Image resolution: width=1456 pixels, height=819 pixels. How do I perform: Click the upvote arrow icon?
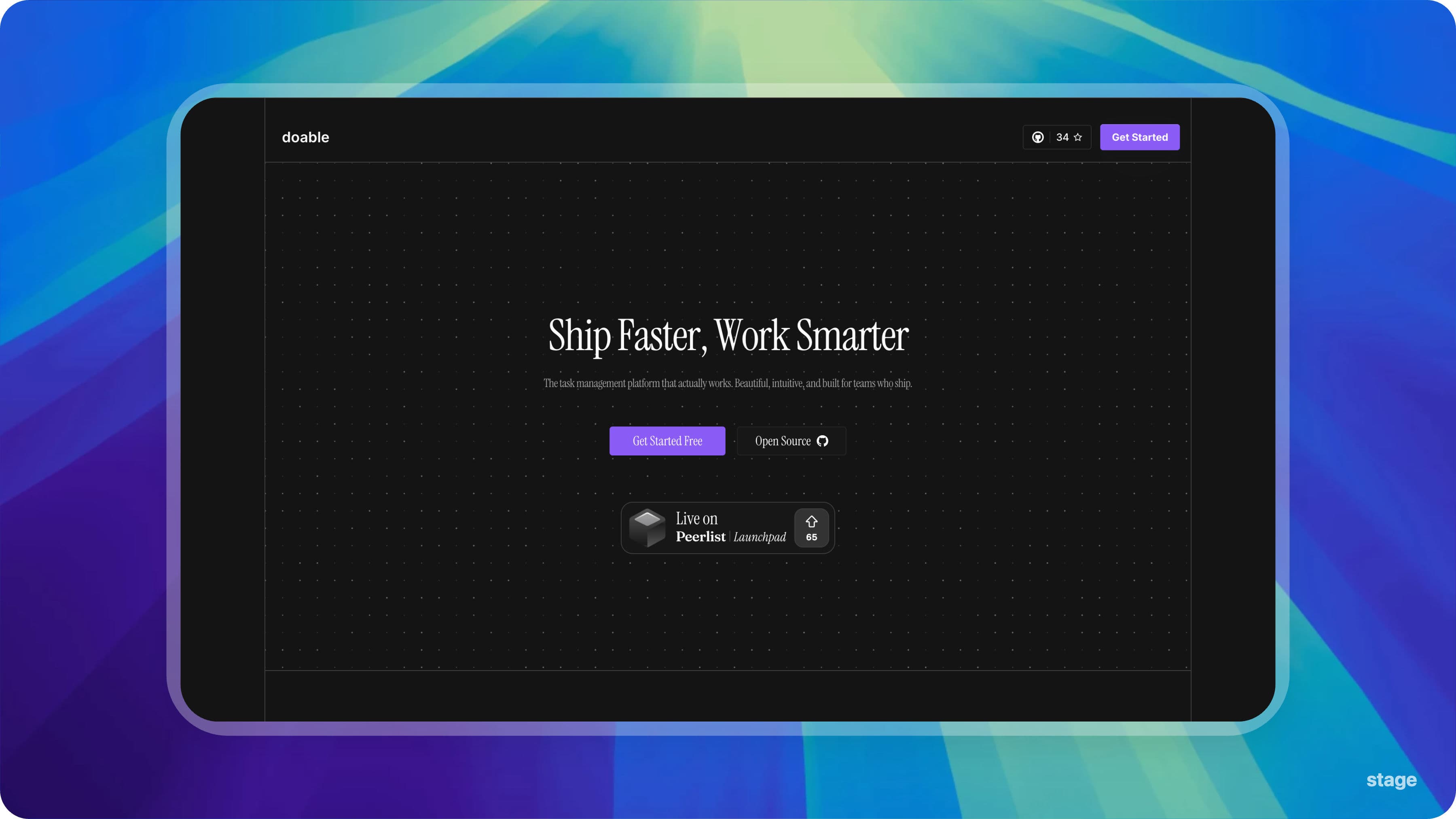pyautogui.click(x=812, y=521)
